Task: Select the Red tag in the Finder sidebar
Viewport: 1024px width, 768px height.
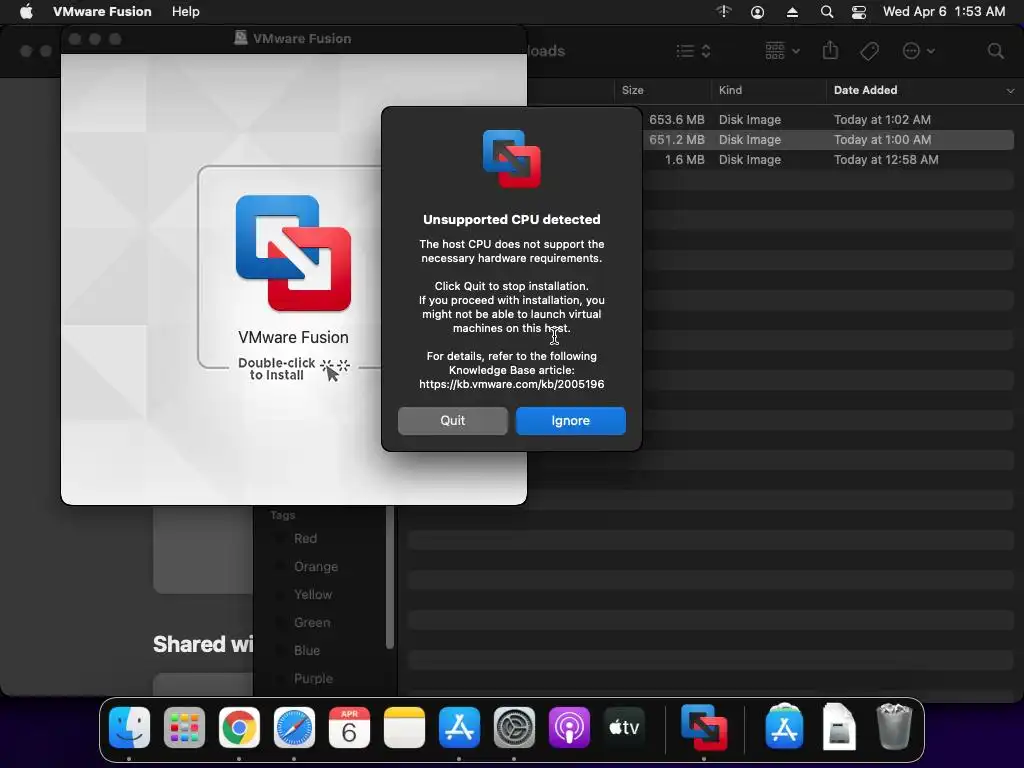Action: 305,539
